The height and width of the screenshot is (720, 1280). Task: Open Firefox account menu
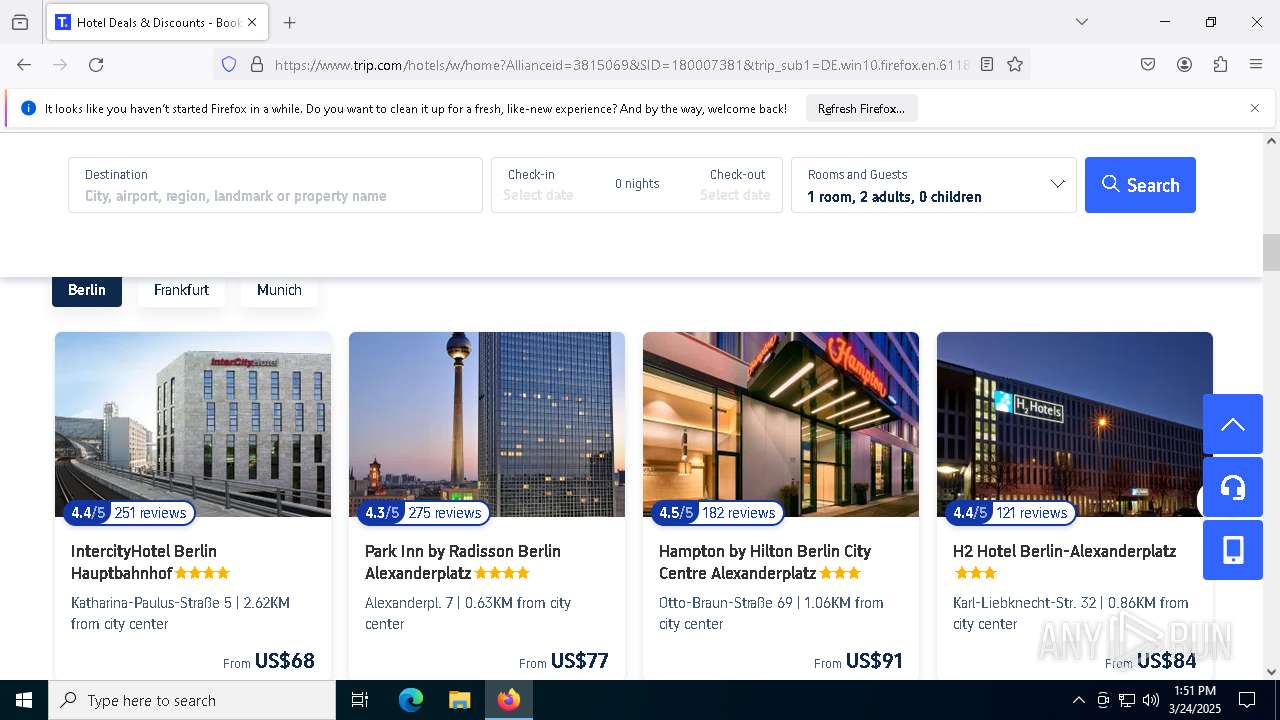point(1184,65)
